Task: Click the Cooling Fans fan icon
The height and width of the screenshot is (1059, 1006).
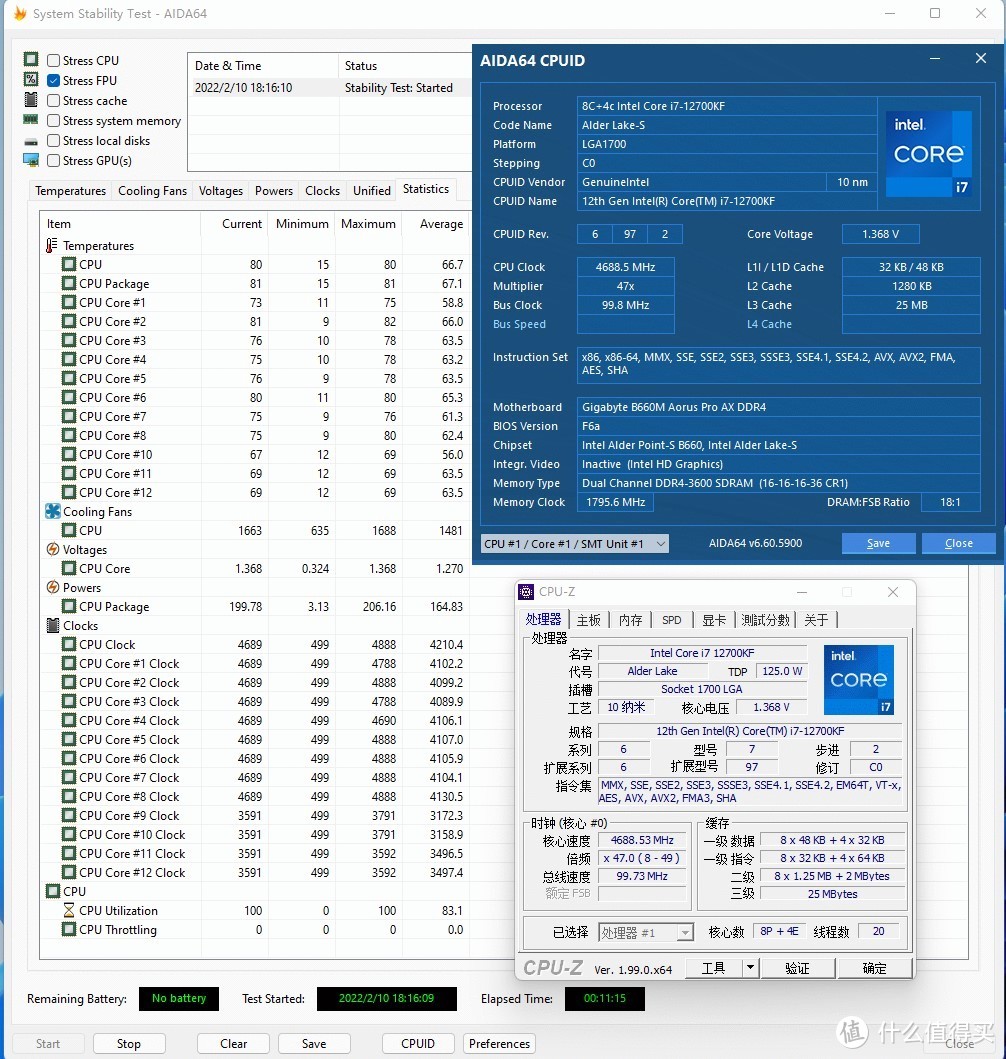Action: pyautogui.click(x=53, y=511)
